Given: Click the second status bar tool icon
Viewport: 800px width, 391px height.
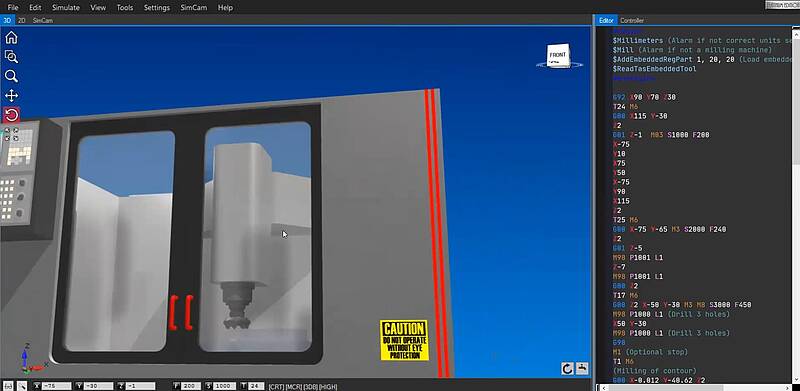Looking at the screenshot, I should tap(22, 386).
